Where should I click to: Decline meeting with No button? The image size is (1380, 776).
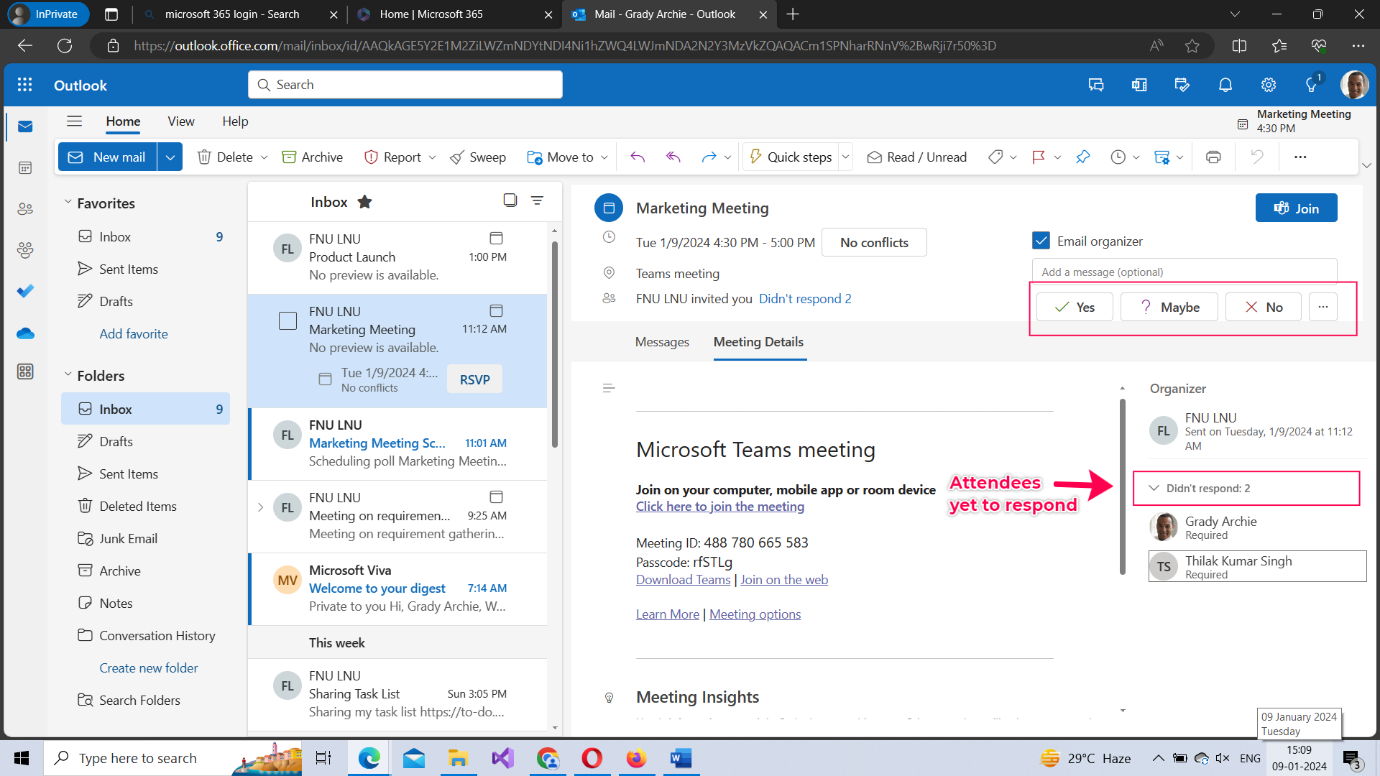1263,307
